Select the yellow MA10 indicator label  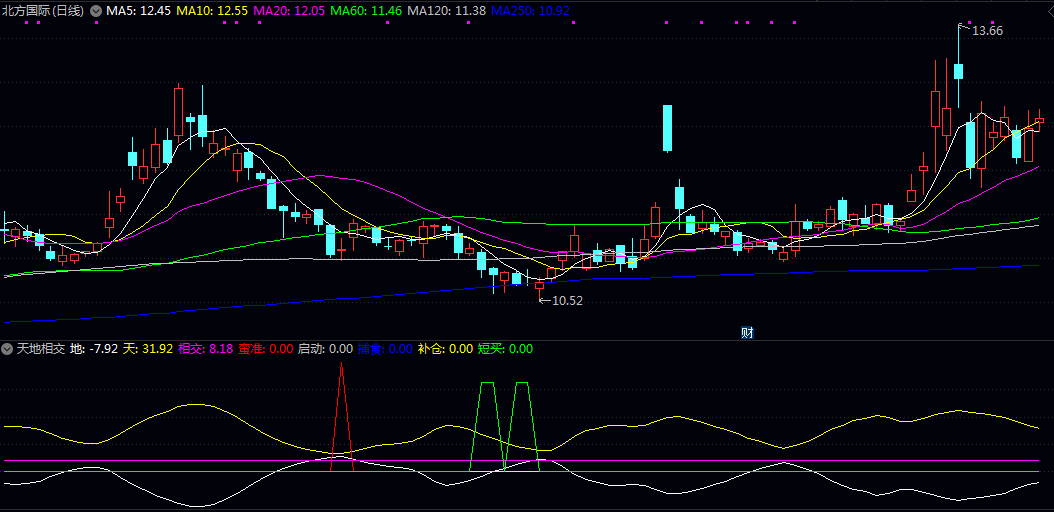pos(211,10)
